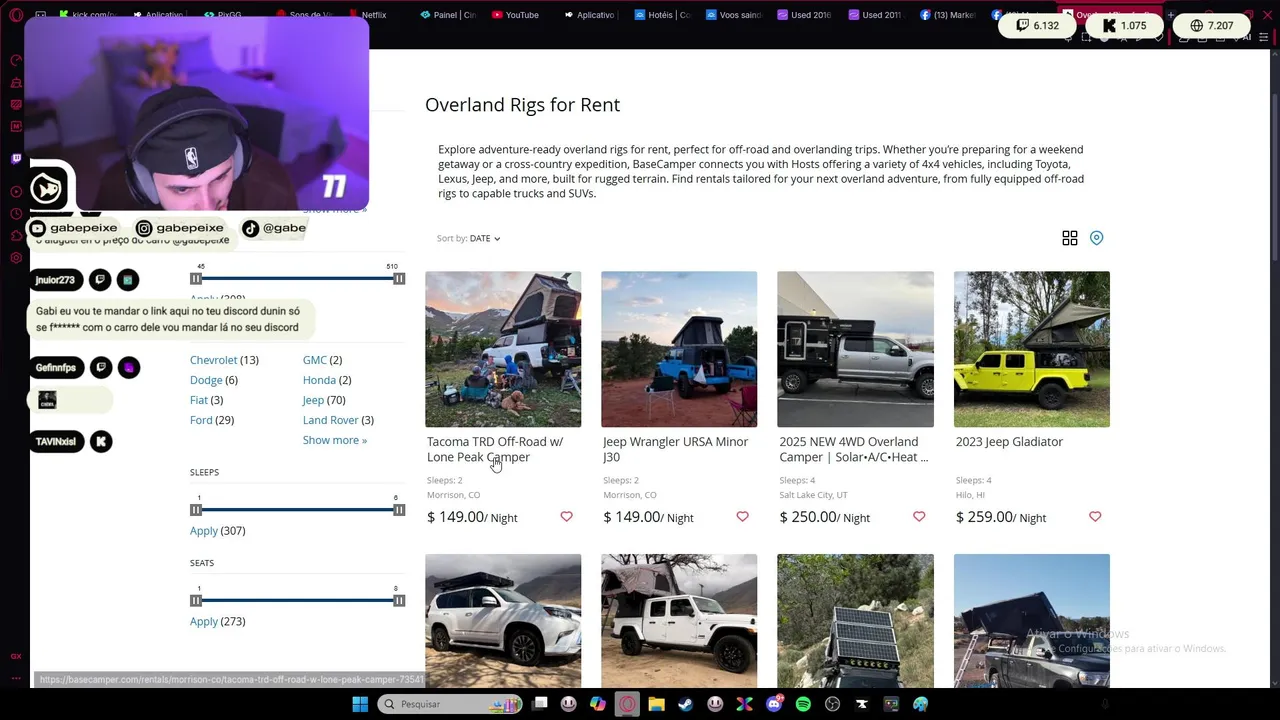Viewport: 1280px width, 720px height.
Task: Open OBS Studio from the taskbar
Action: pos(832,704)
